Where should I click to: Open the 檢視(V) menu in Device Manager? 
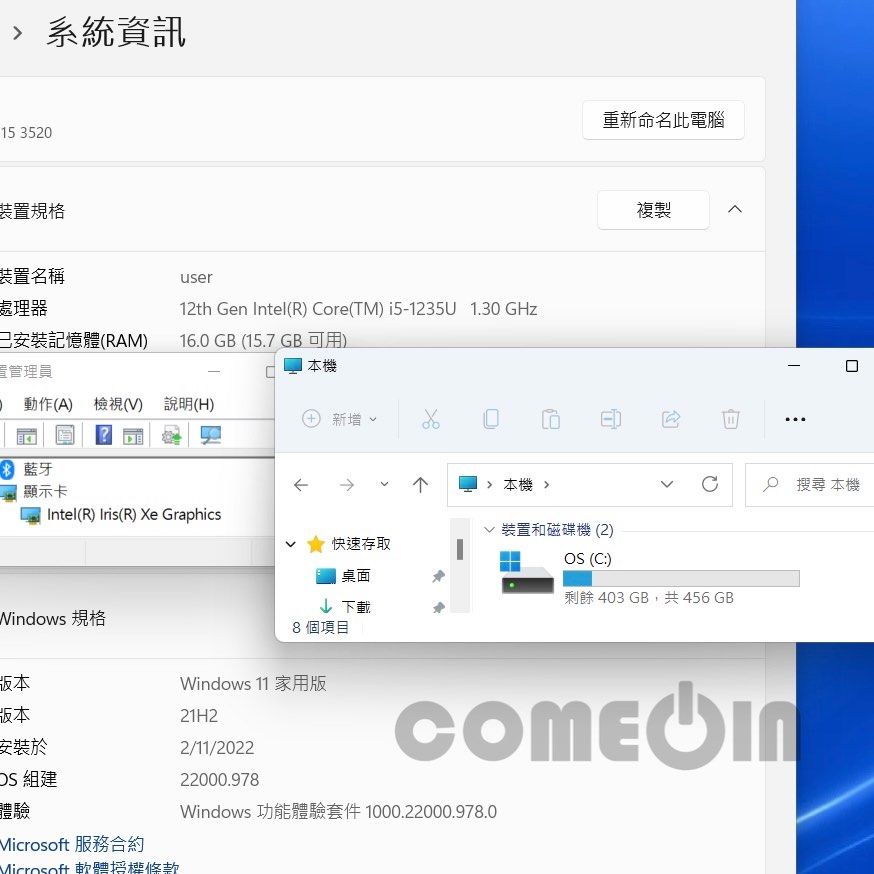pos(118,404)
